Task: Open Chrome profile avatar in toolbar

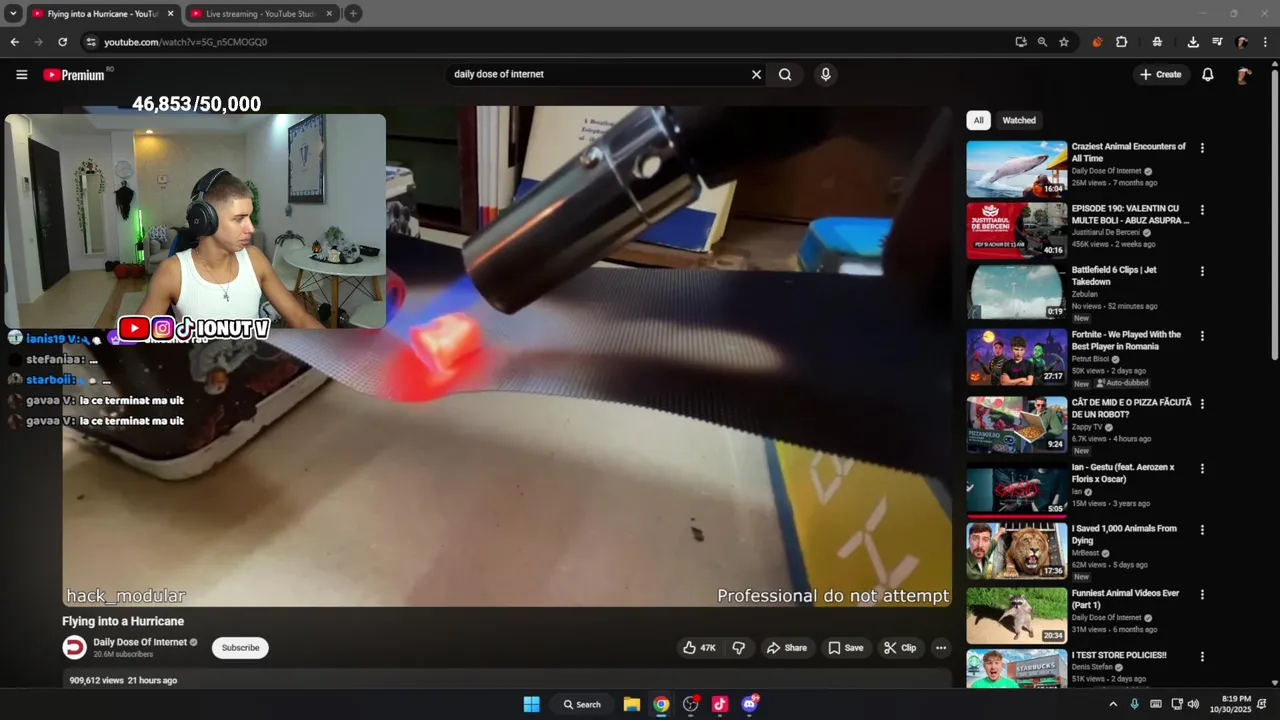Action: point(1242,42)
